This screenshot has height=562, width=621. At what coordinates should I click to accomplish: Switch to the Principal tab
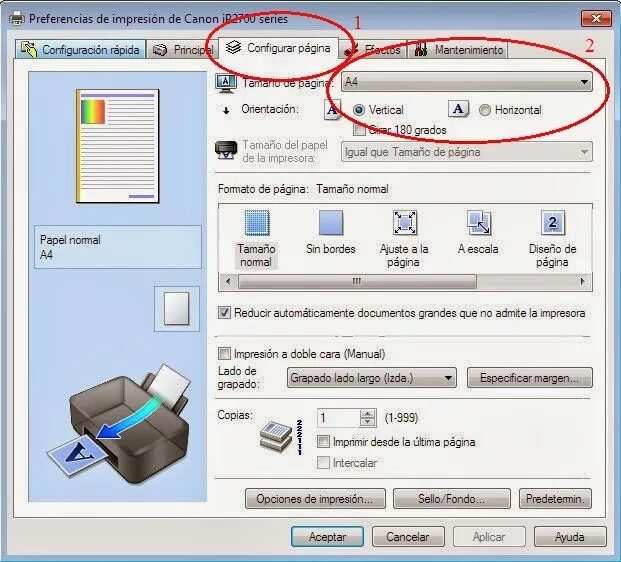pos(182,50)
